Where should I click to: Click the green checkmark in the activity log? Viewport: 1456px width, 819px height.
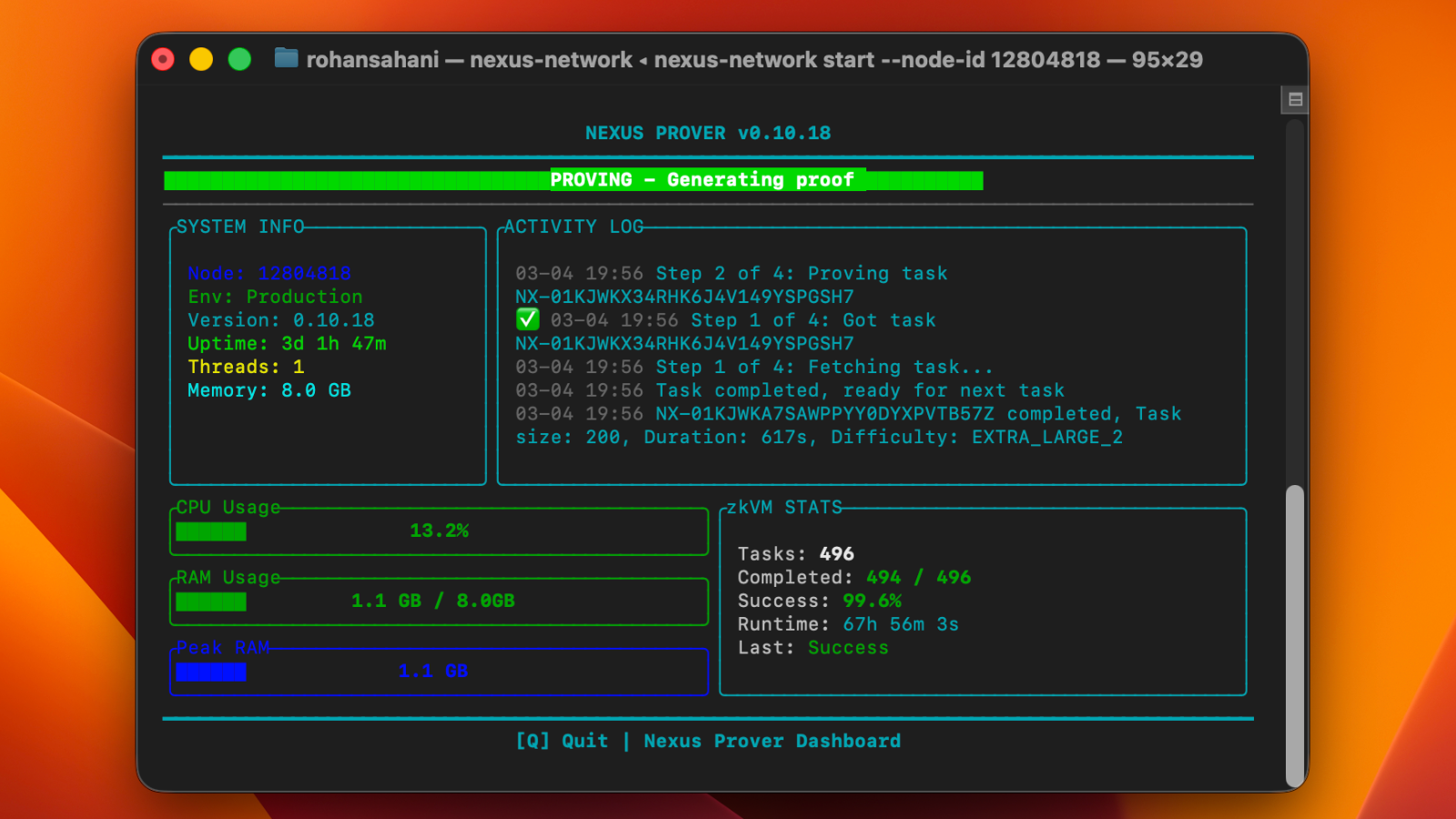tap(528, 319)
